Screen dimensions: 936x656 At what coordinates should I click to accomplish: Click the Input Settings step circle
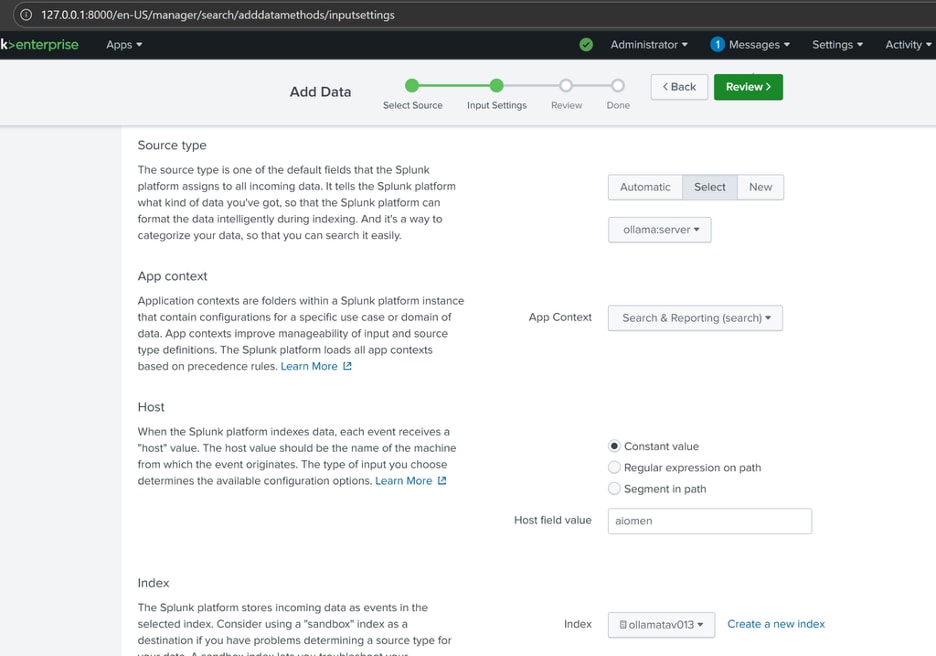(x=497, y=86)
